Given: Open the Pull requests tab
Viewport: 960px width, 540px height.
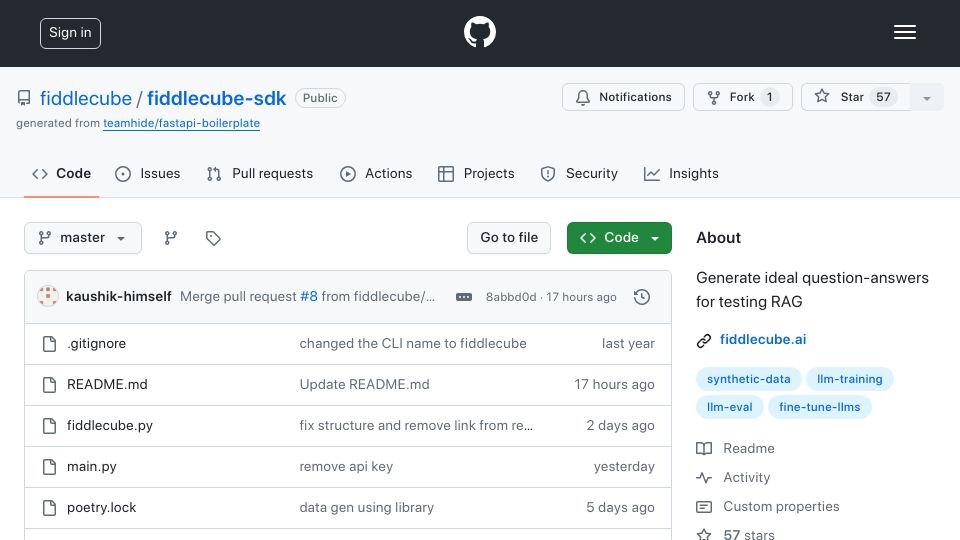Looking at the screenshot, I should point(260,174).
